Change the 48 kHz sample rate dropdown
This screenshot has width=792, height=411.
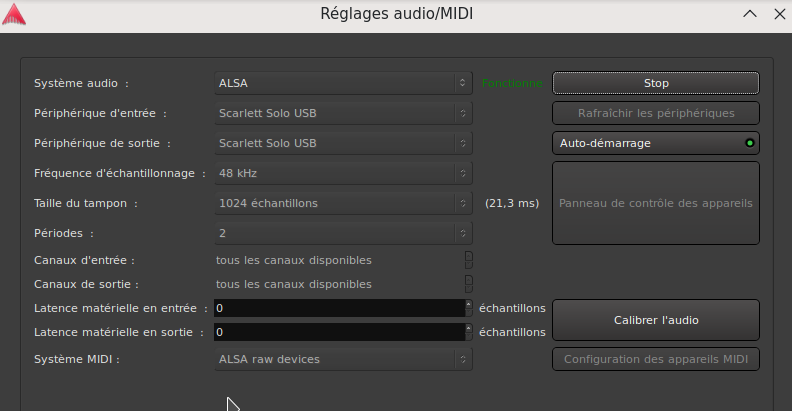coord(342,173)
